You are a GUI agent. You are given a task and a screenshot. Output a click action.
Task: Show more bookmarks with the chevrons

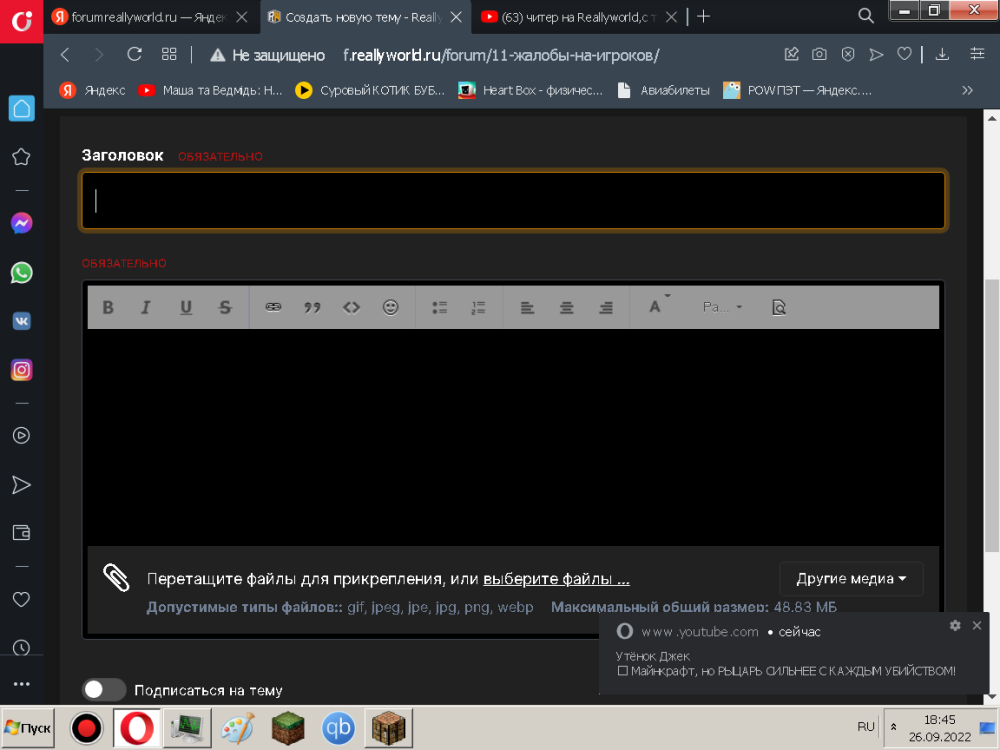tap(967, 91)
